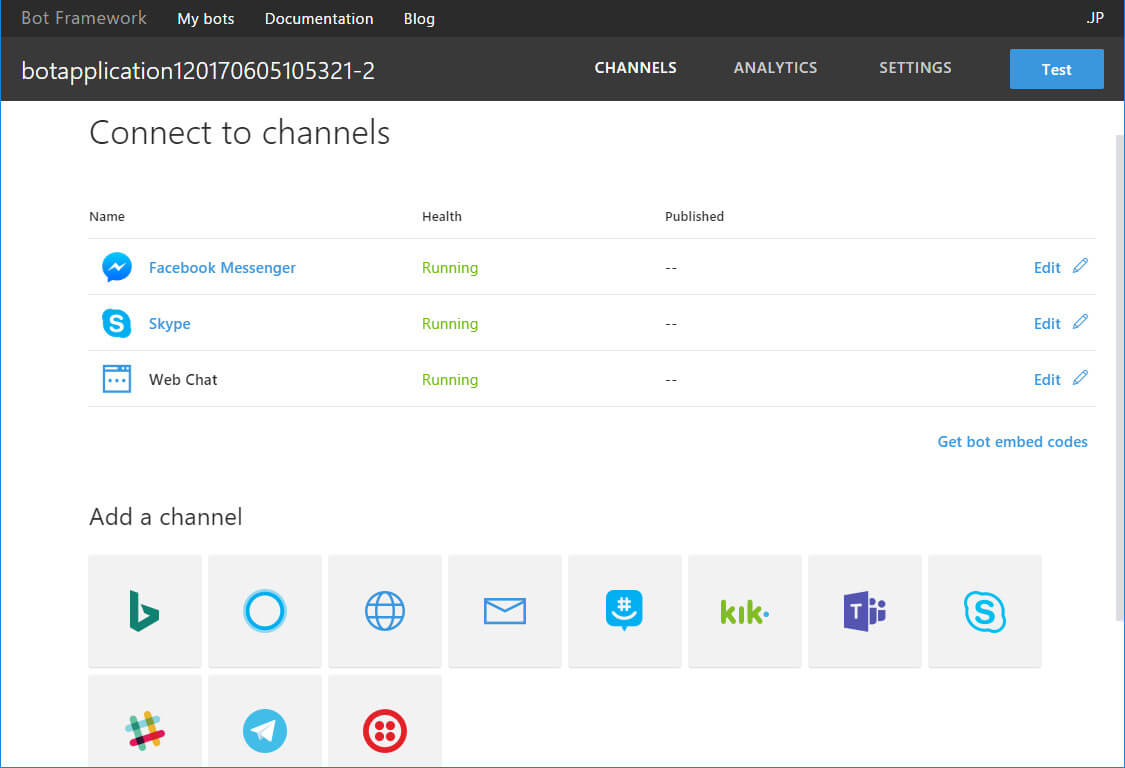Add the Telegram channel
1125x768 pixels.
click(265, 721)
